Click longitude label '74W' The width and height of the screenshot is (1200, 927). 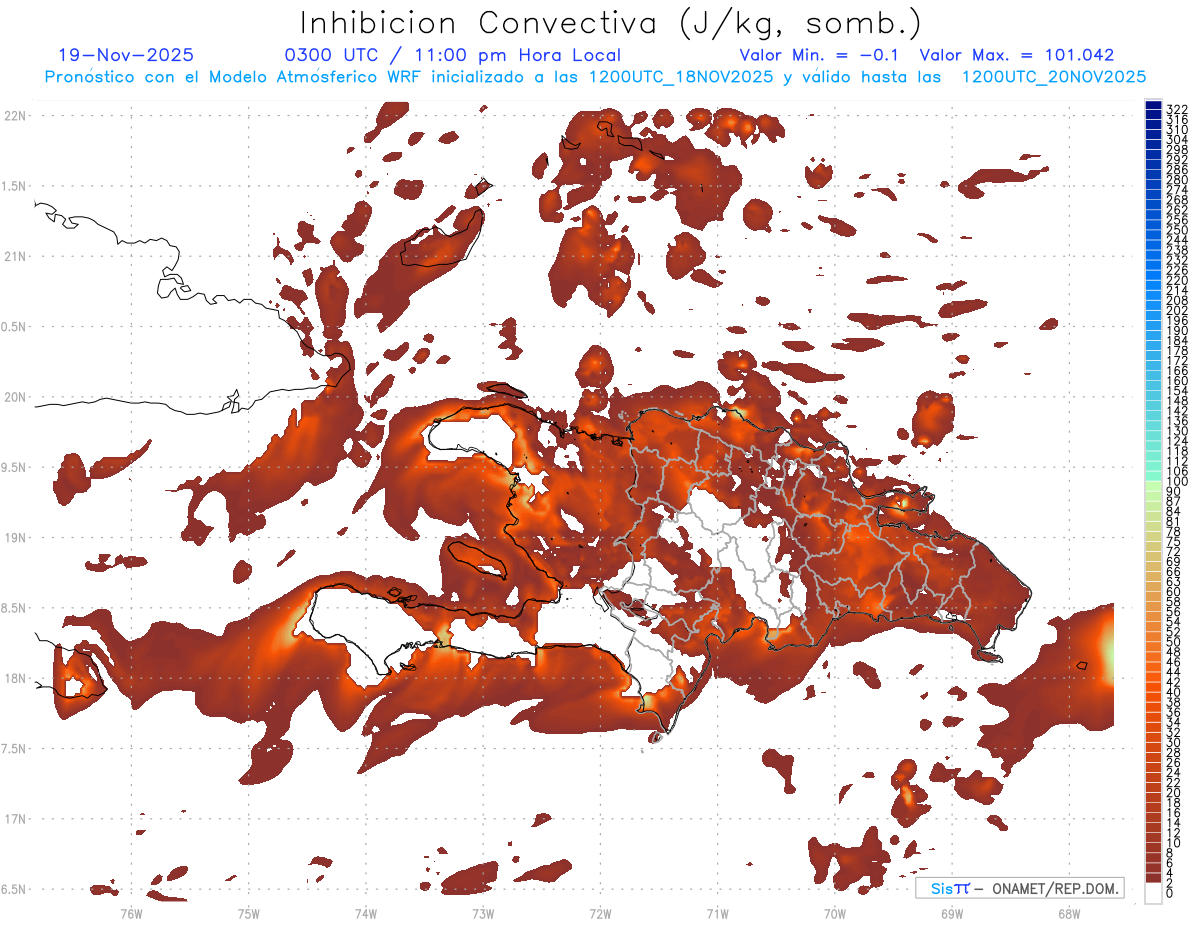365,913
